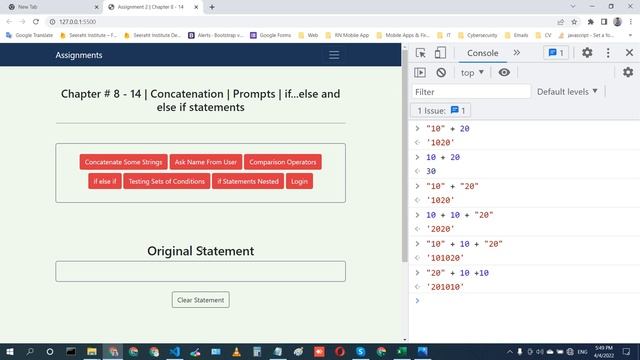Click the Testing Sets of Conditions button

[167, 181]
